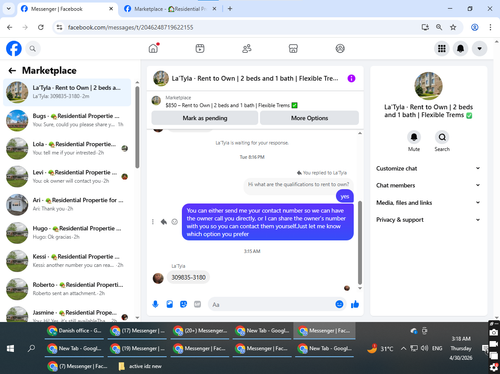The height and width of the screenshot is (374, 500).
Task: Open La'Tyla Rent to Own conversation
Action: tap(67, 92)
